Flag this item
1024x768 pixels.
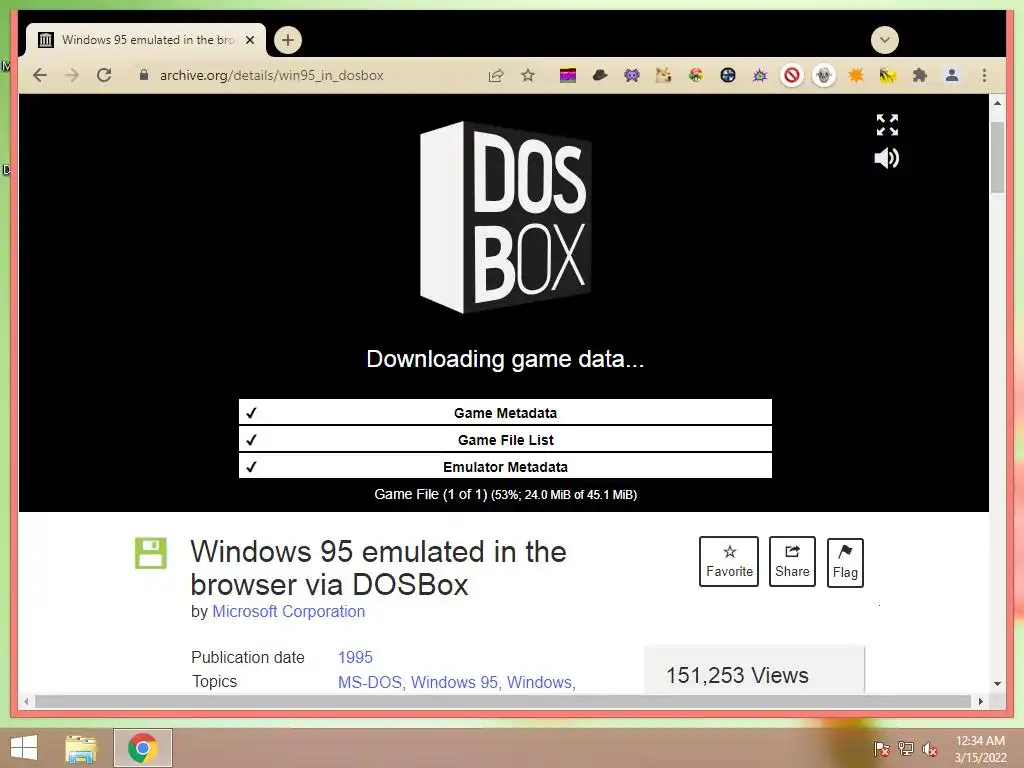pos(845,563)
